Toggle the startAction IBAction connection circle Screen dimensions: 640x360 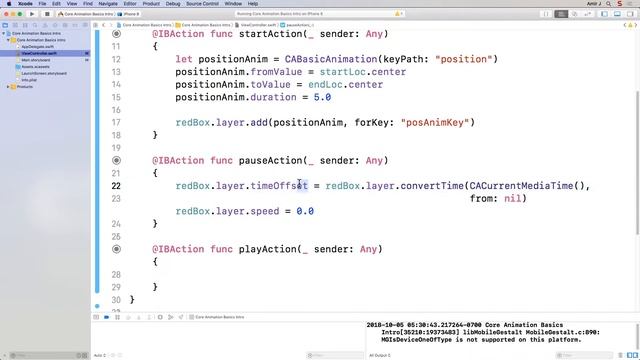click(116, 34)
